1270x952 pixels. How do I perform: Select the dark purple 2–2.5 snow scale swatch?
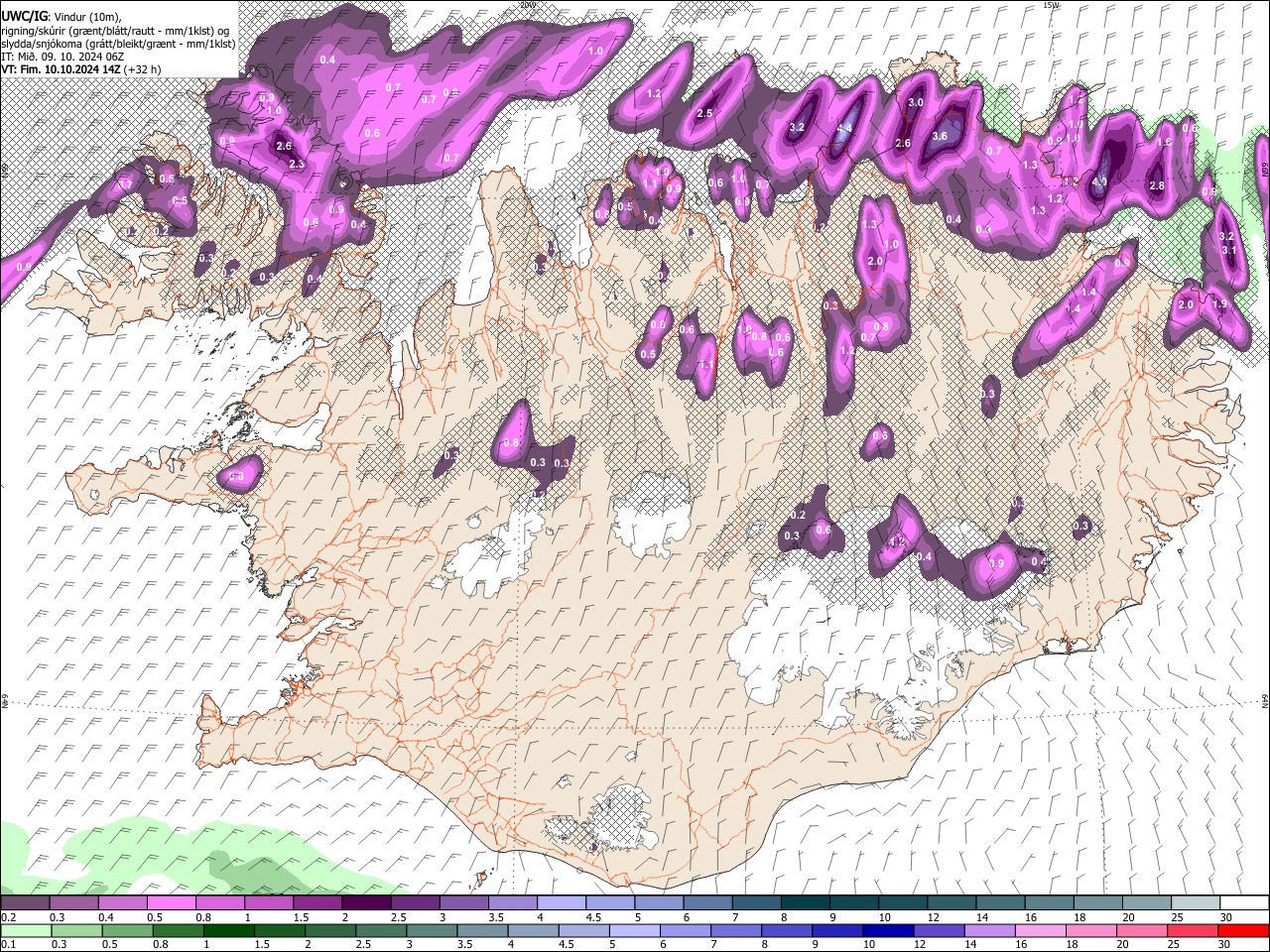(365, 902)
